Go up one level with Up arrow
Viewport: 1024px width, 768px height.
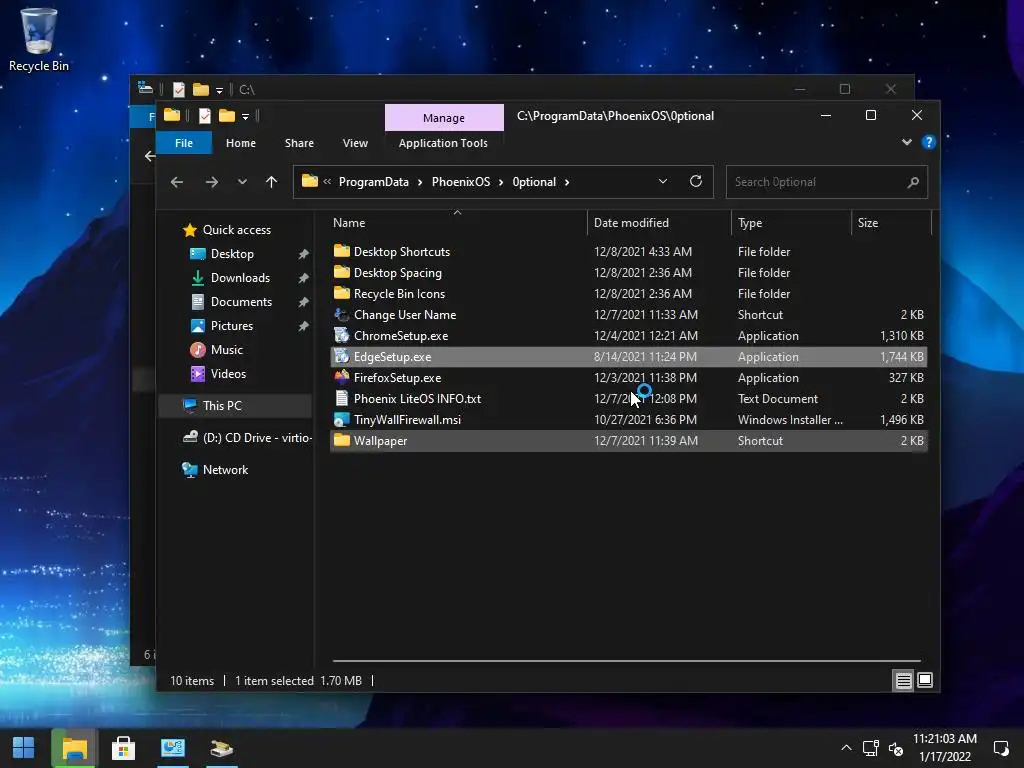click(x=271, y=182)
